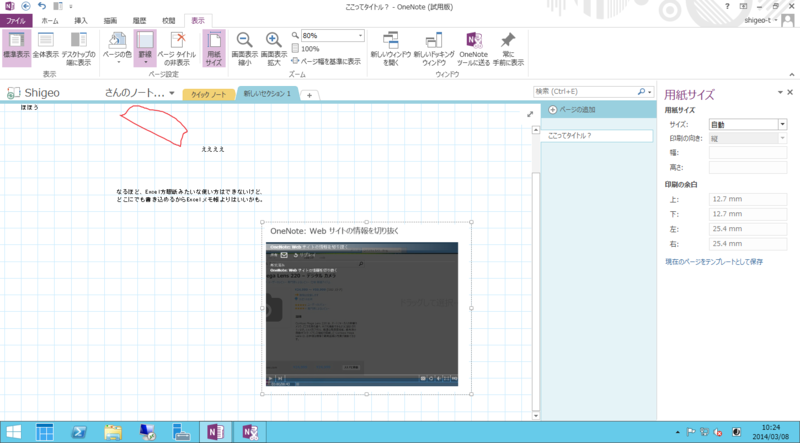
Task: Open Page Color (ページの色) options
Action: pyautogui.click(x=117, y=48)
